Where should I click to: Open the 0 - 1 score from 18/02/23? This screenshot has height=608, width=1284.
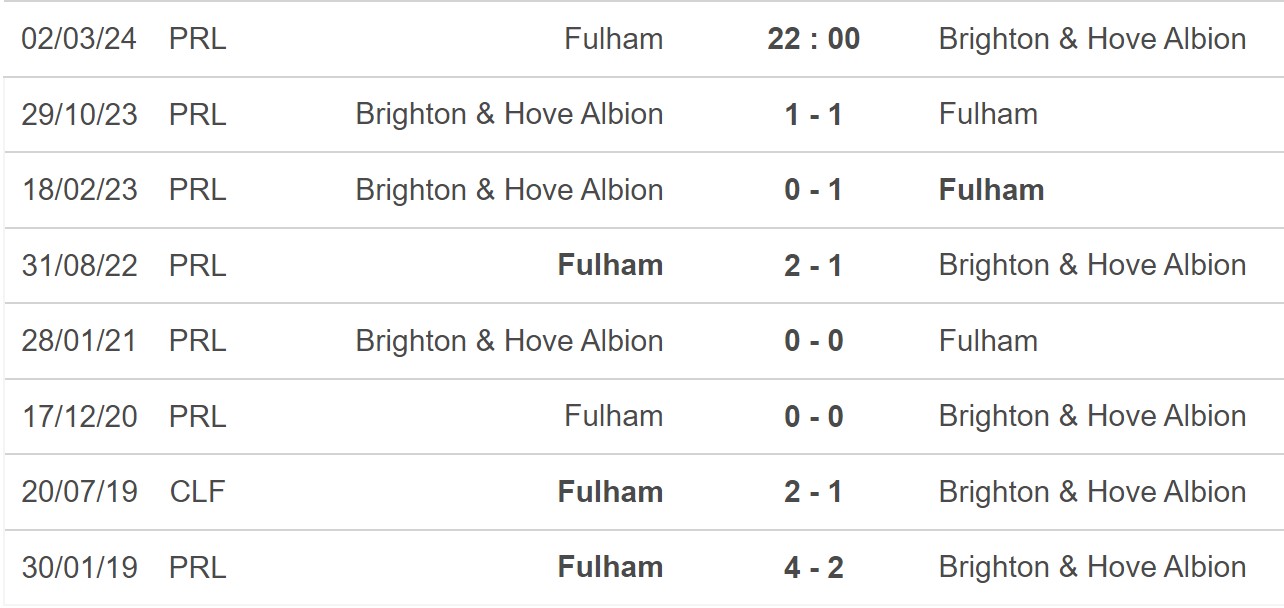click(814, 190)
